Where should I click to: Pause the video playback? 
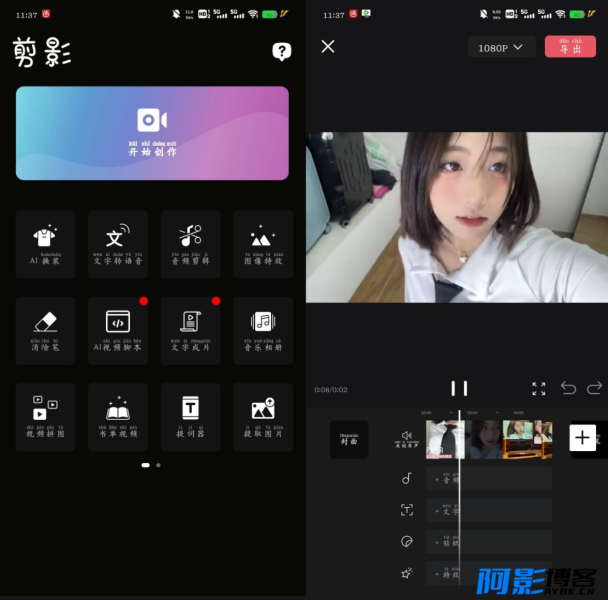point(459,388)
